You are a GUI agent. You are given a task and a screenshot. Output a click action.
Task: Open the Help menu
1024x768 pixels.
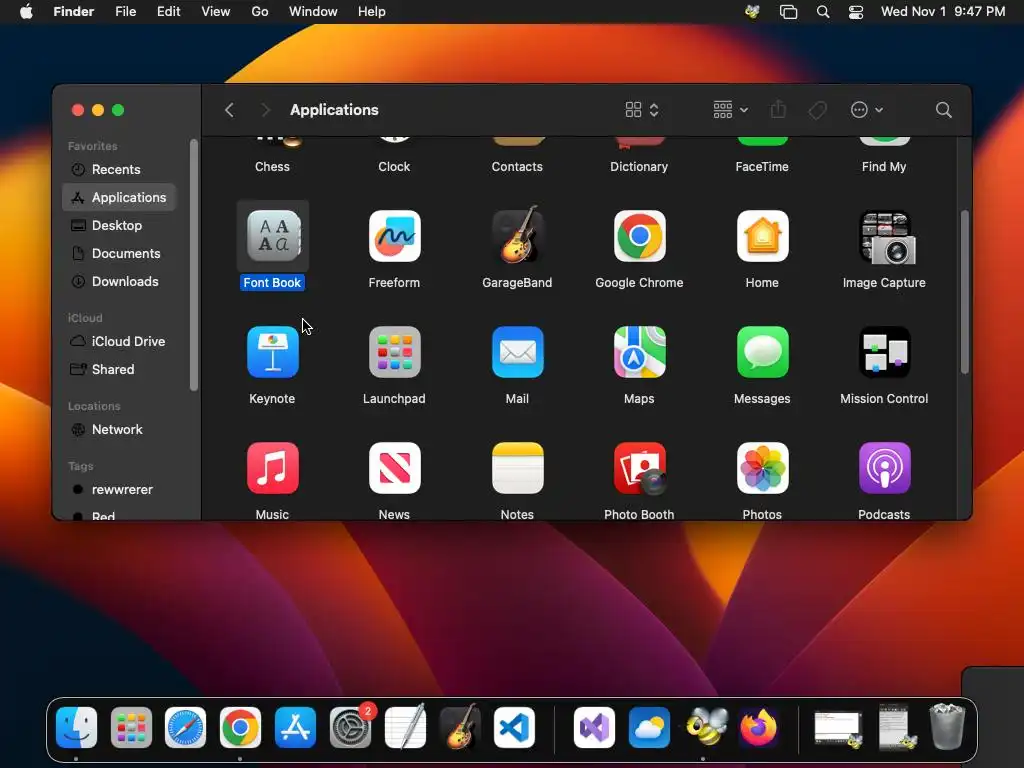coord(372,12)
